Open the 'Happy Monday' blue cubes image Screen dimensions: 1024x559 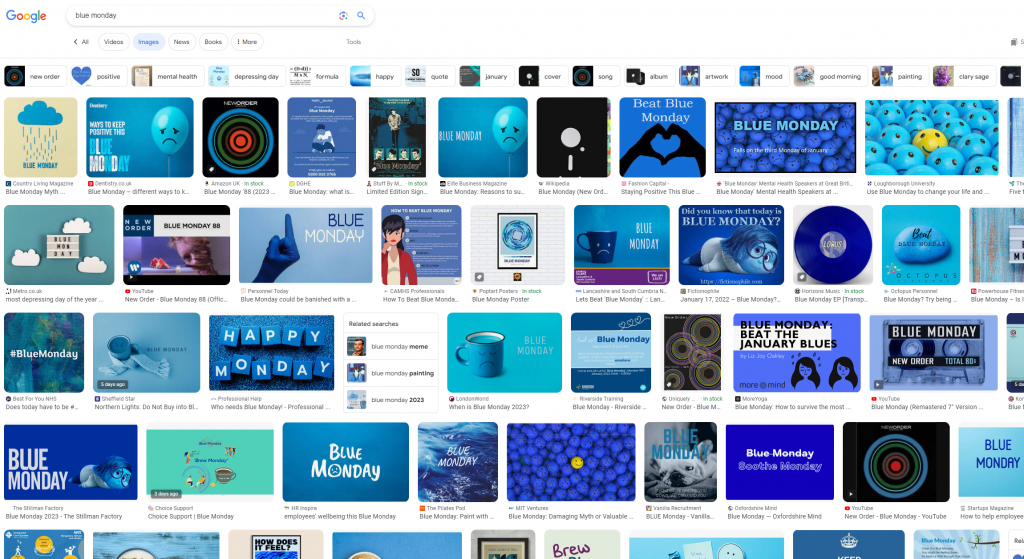271,352
